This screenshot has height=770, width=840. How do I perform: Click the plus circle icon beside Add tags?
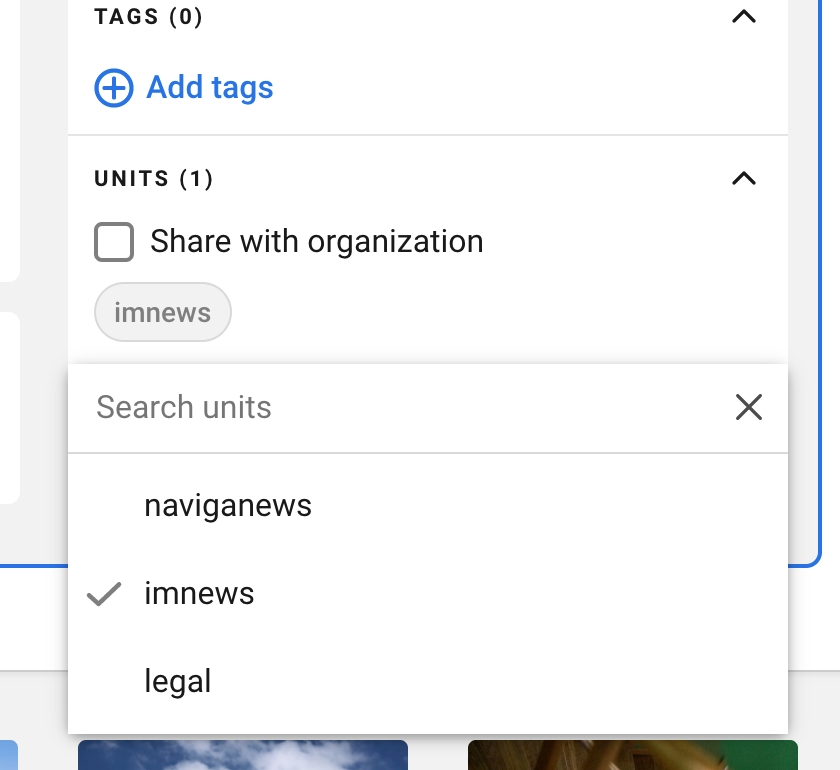click(x=113, y=88)
